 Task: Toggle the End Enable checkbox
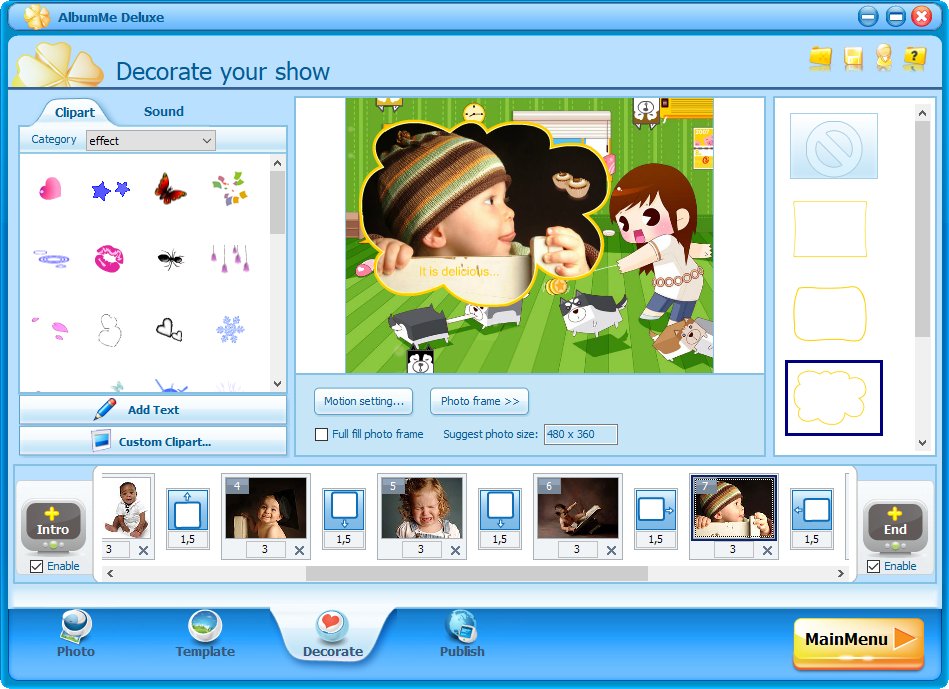point(873,566)
